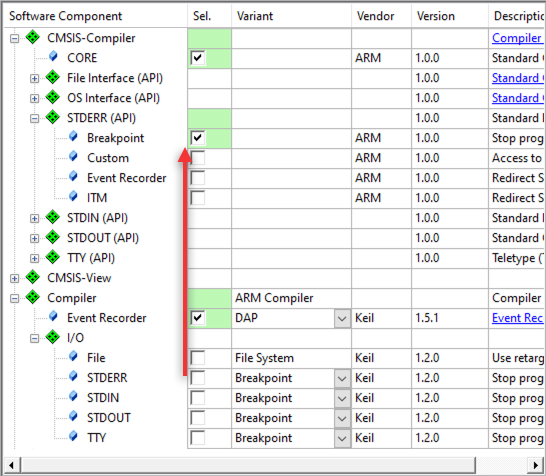Click the blue gem icon beside Breakpoint under STDERR (API)

73,136
